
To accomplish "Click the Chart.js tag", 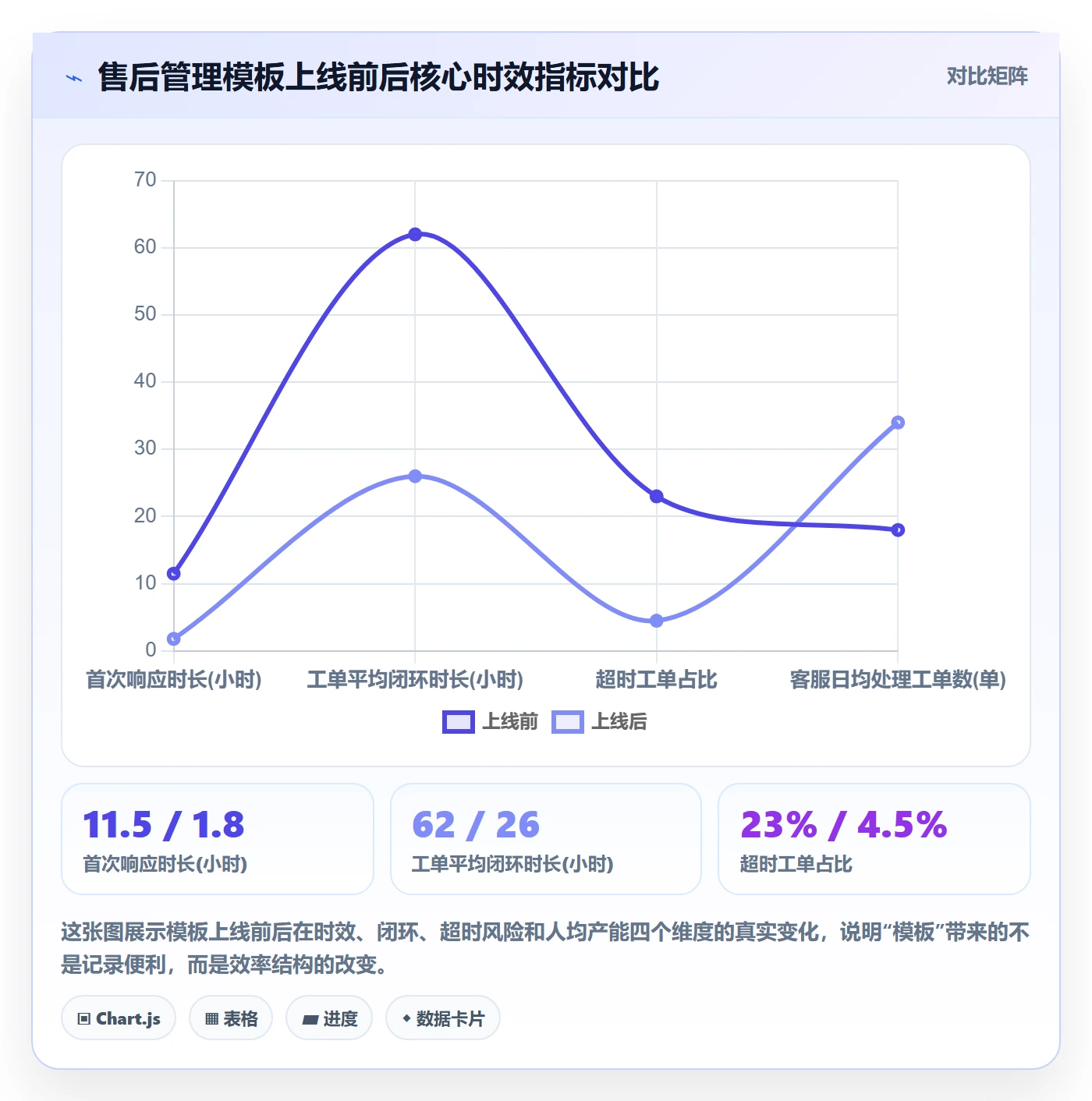I will click(119, 1018).
